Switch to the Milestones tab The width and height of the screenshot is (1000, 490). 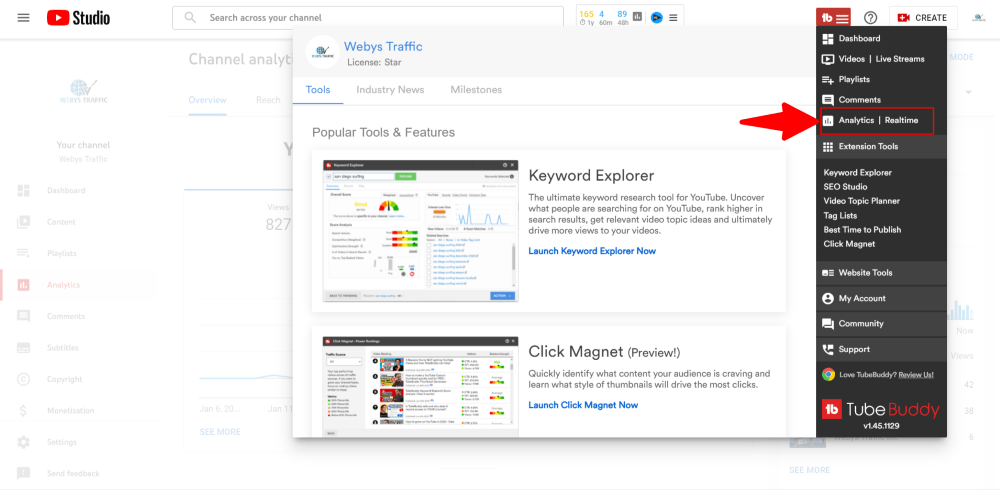[x=476, y=90]
